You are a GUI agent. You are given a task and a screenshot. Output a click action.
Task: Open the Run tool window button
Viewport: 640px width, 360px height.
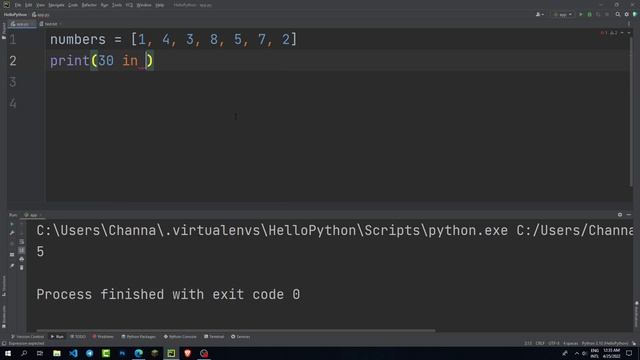click(57, 337)
